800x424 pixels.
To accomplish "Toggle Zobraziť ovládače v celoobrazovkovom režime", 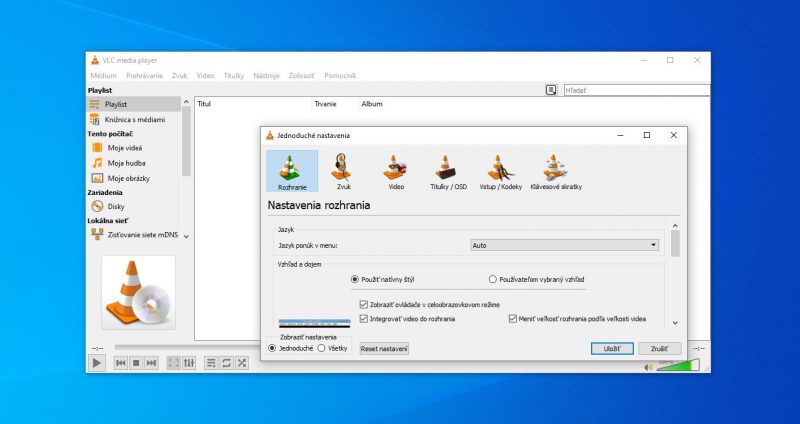I will (x=363, y=304).
